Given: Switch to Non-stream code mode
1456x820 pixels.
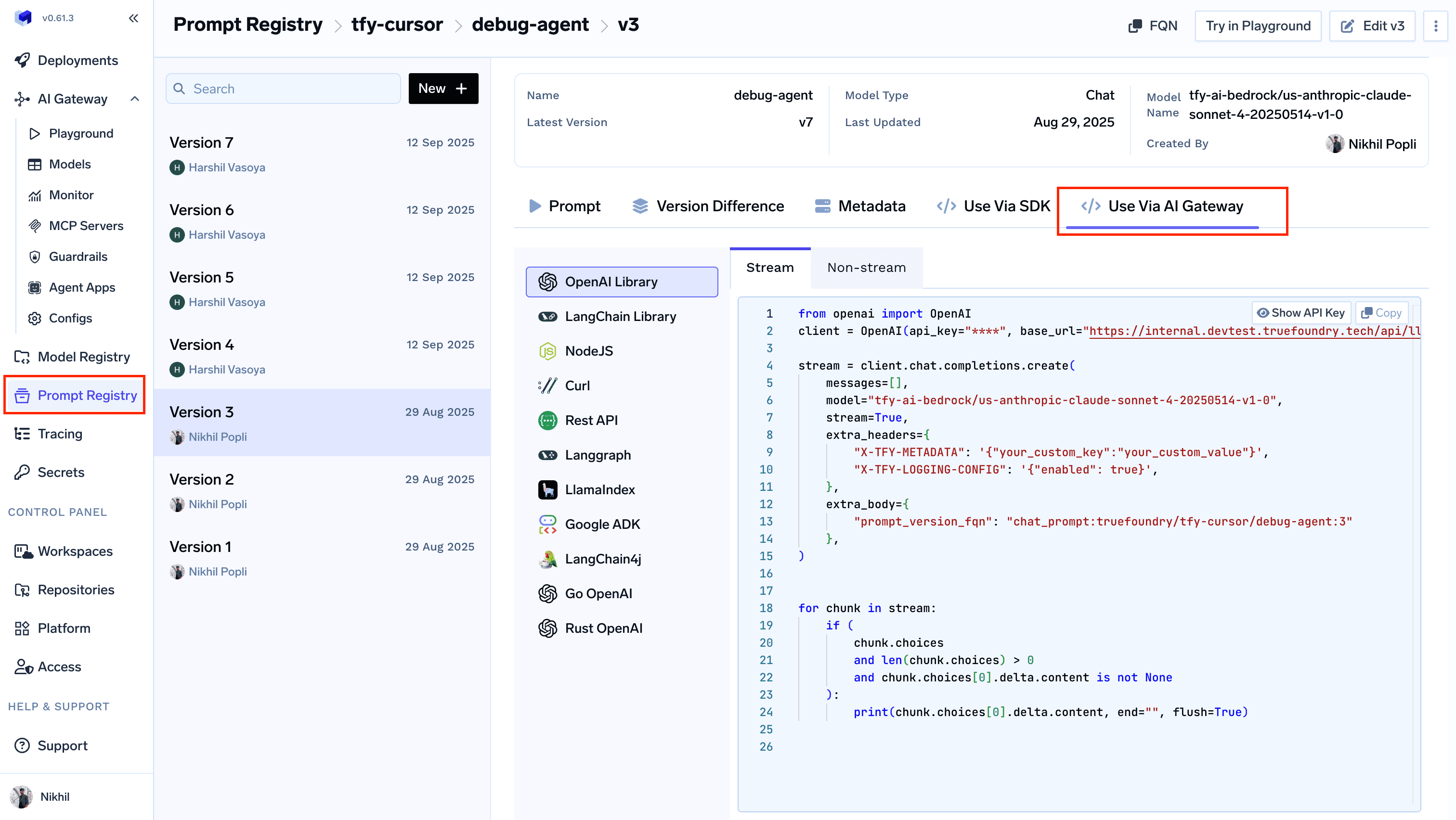Looking at the screenshot, I should 866,268.
